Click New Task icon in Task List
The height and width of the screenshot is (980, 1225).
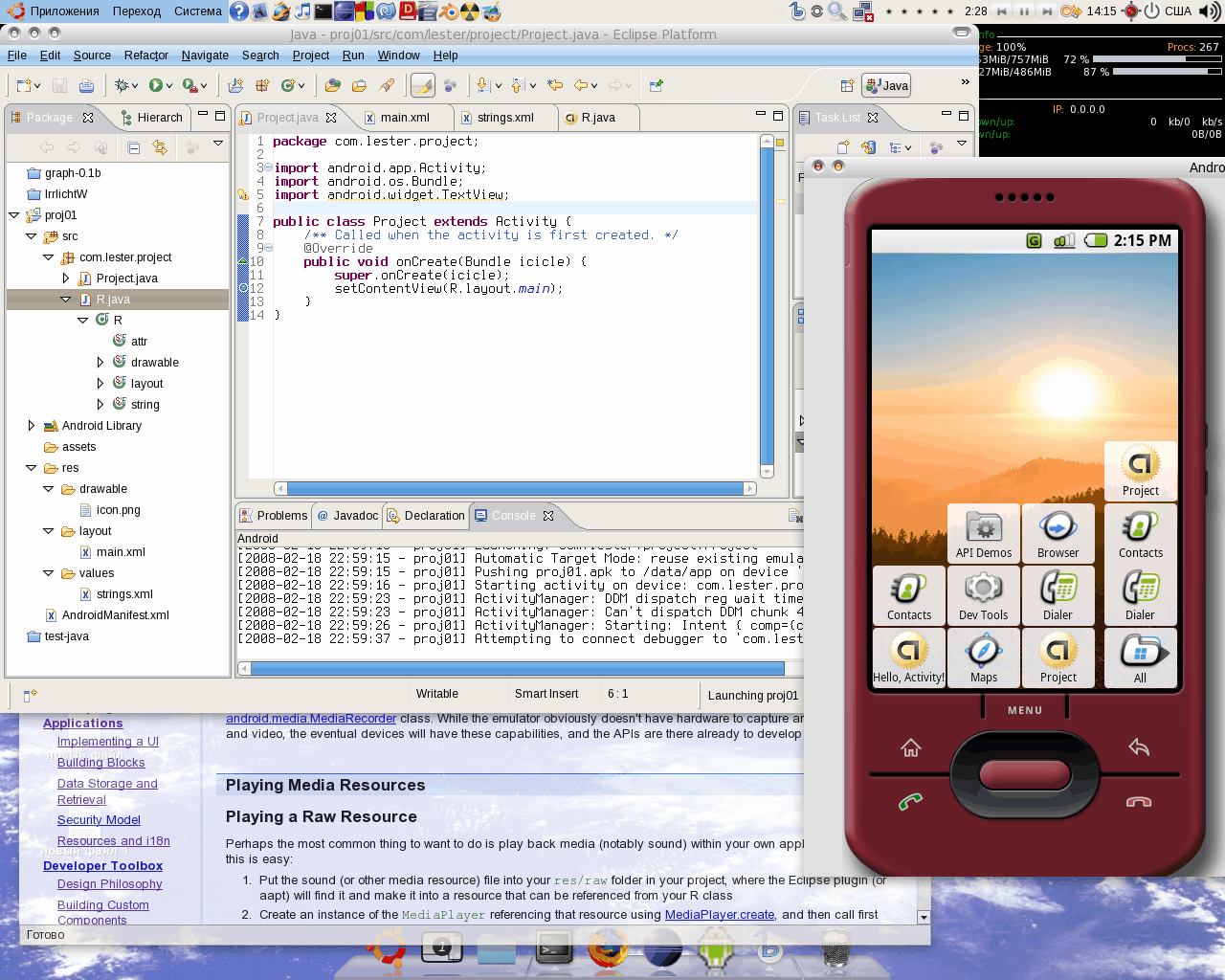coord(843,147)
